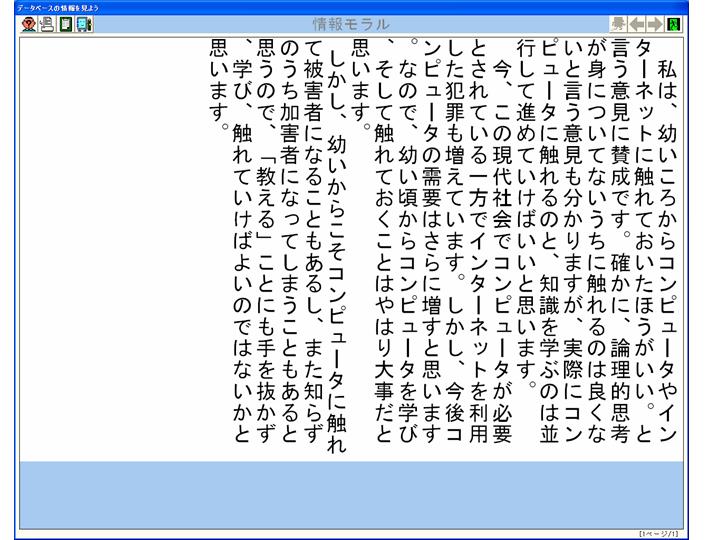Click the 情報モラル heading text

pos(351,24)
